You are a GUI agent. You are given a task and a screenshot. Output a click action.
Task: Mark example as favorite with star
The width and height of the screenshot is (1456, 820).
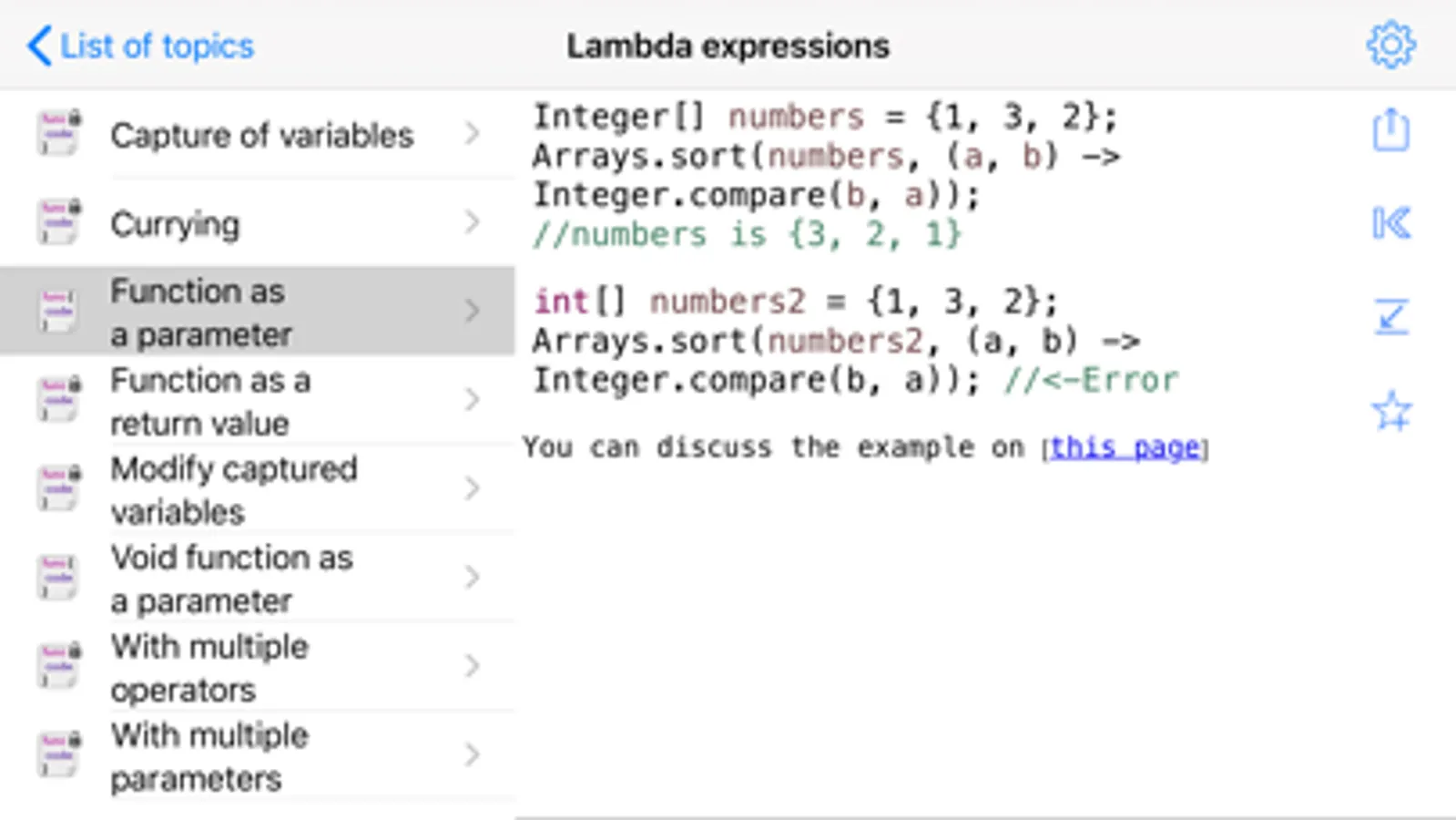[1390, 411]
